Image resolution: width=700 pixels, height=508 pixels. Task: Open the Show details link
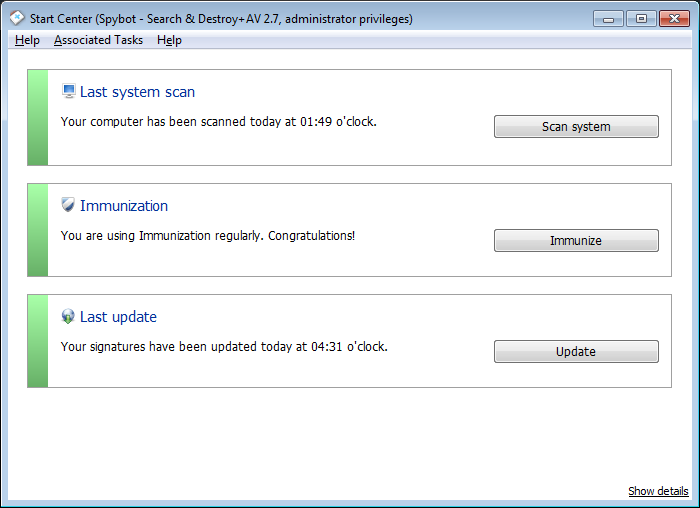tap(658, 491)
